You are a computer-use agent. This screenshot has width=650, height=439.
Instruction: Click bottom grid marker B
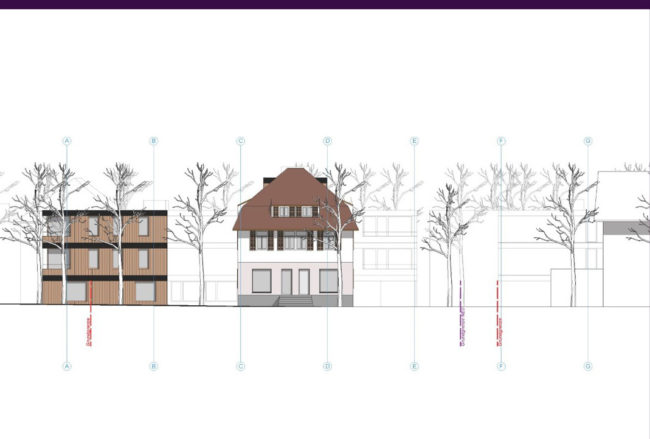click(153, 366)
